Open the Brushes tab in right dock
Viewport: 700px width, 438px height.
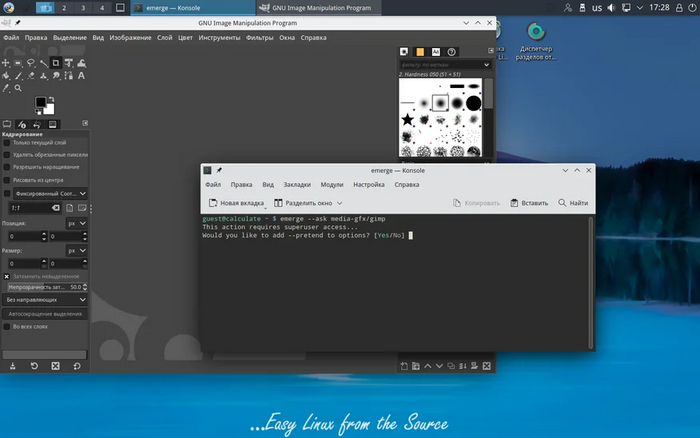404,52
